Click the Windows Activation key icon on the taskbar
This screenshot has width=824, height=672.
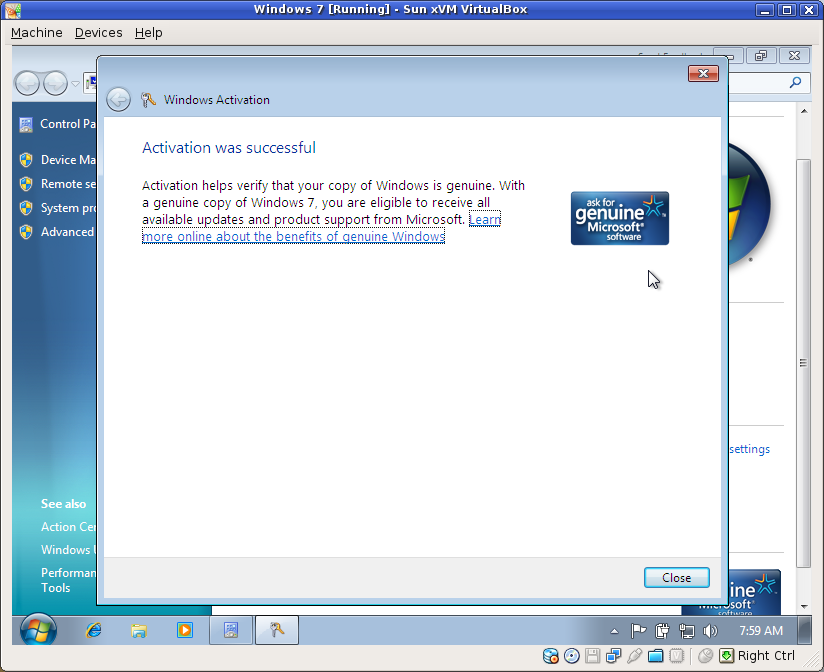point(278,630)
